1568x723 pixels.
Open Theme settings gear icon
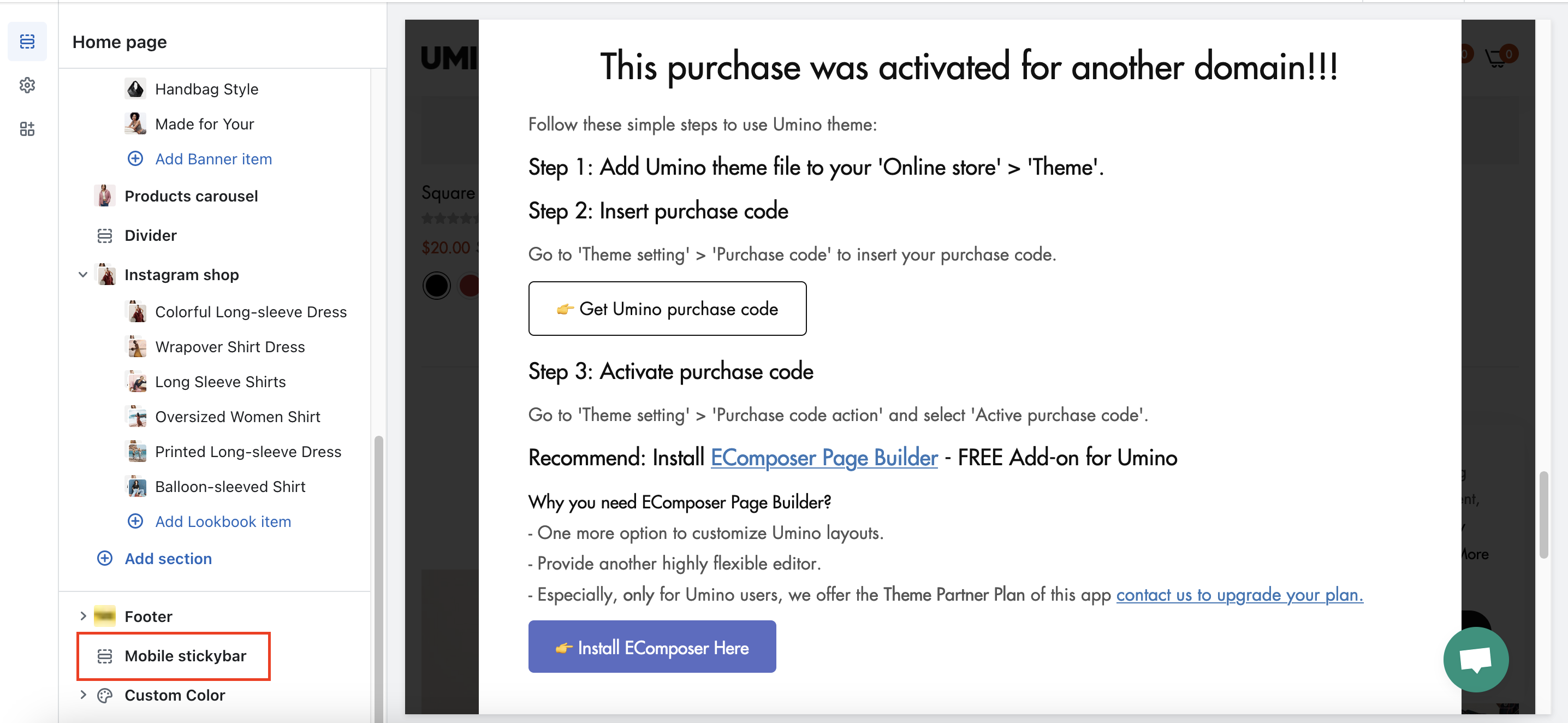tap(27, 85)
